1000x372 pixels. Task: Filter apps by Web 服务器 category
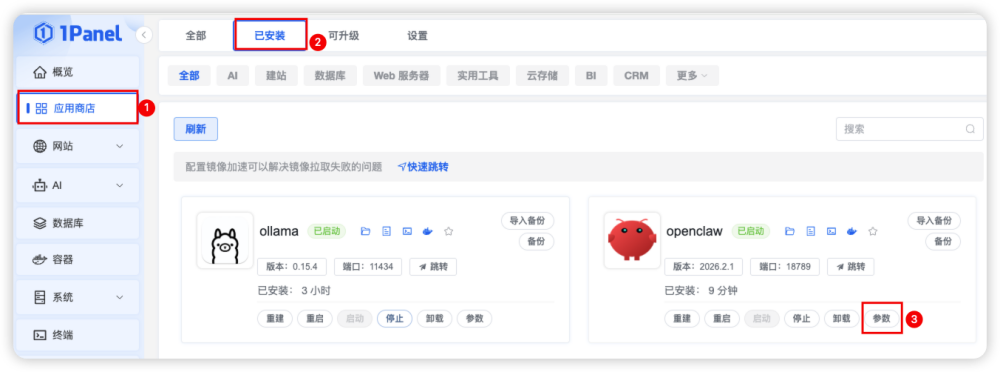[x=401, y=75]
